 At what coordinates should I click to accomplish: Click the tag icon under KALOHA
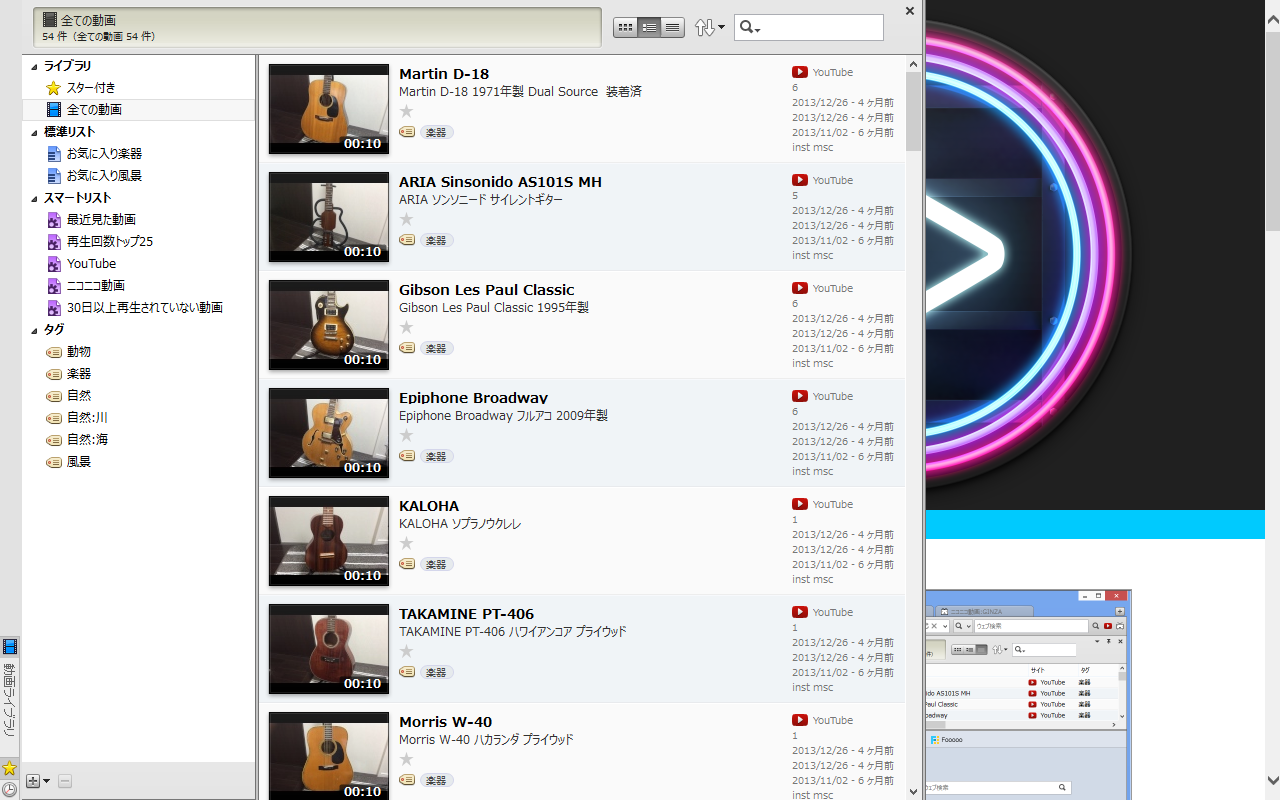point(407,564)
